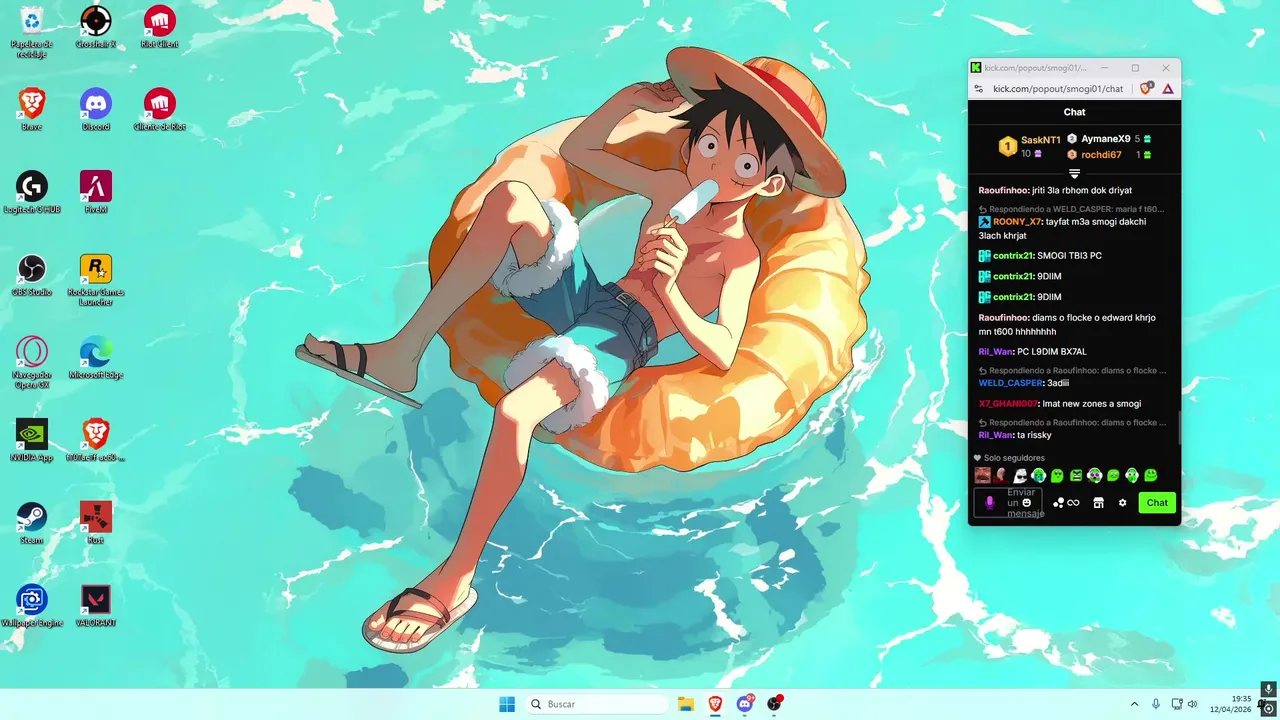Select the VALORANT desktop shortcut
The image size is (1280, 720).
point(95,605)
